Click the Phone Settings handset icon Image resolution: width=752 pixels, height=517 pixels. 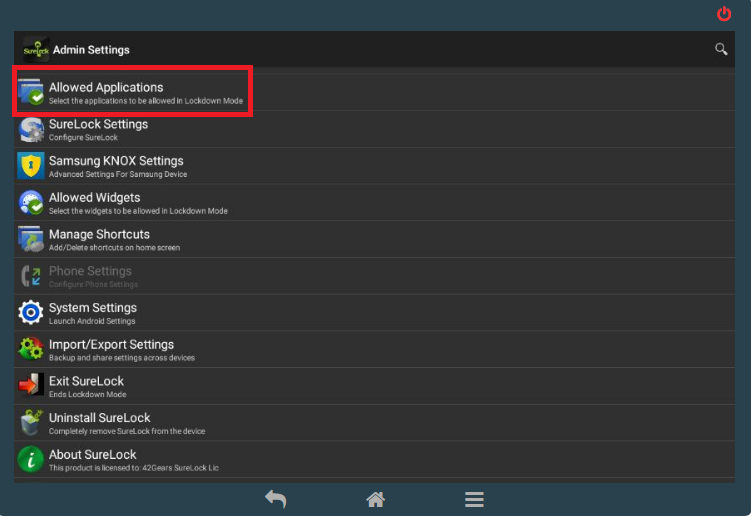coord(31,276)
